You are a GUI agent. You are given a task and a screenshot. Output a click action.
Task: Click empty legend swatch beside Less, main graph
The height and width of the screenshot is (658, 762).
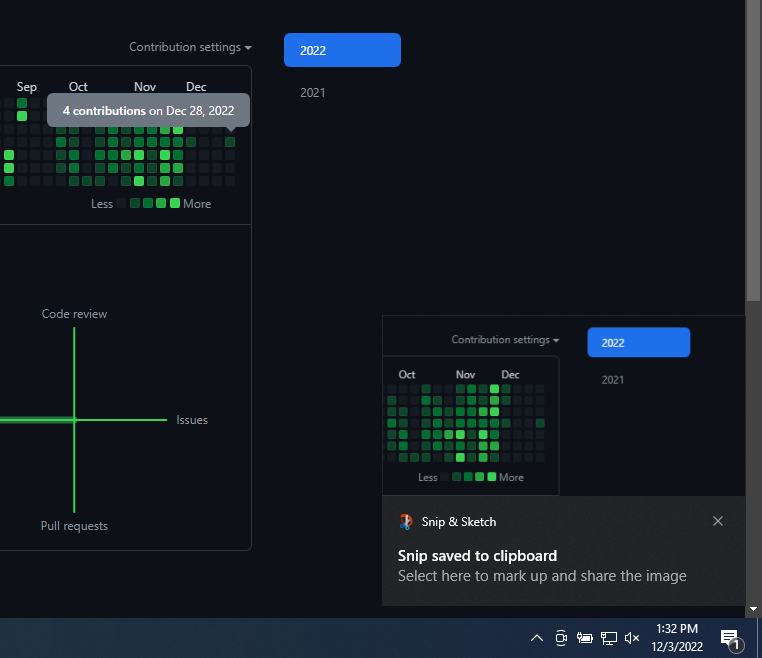(x=122, y=203)
